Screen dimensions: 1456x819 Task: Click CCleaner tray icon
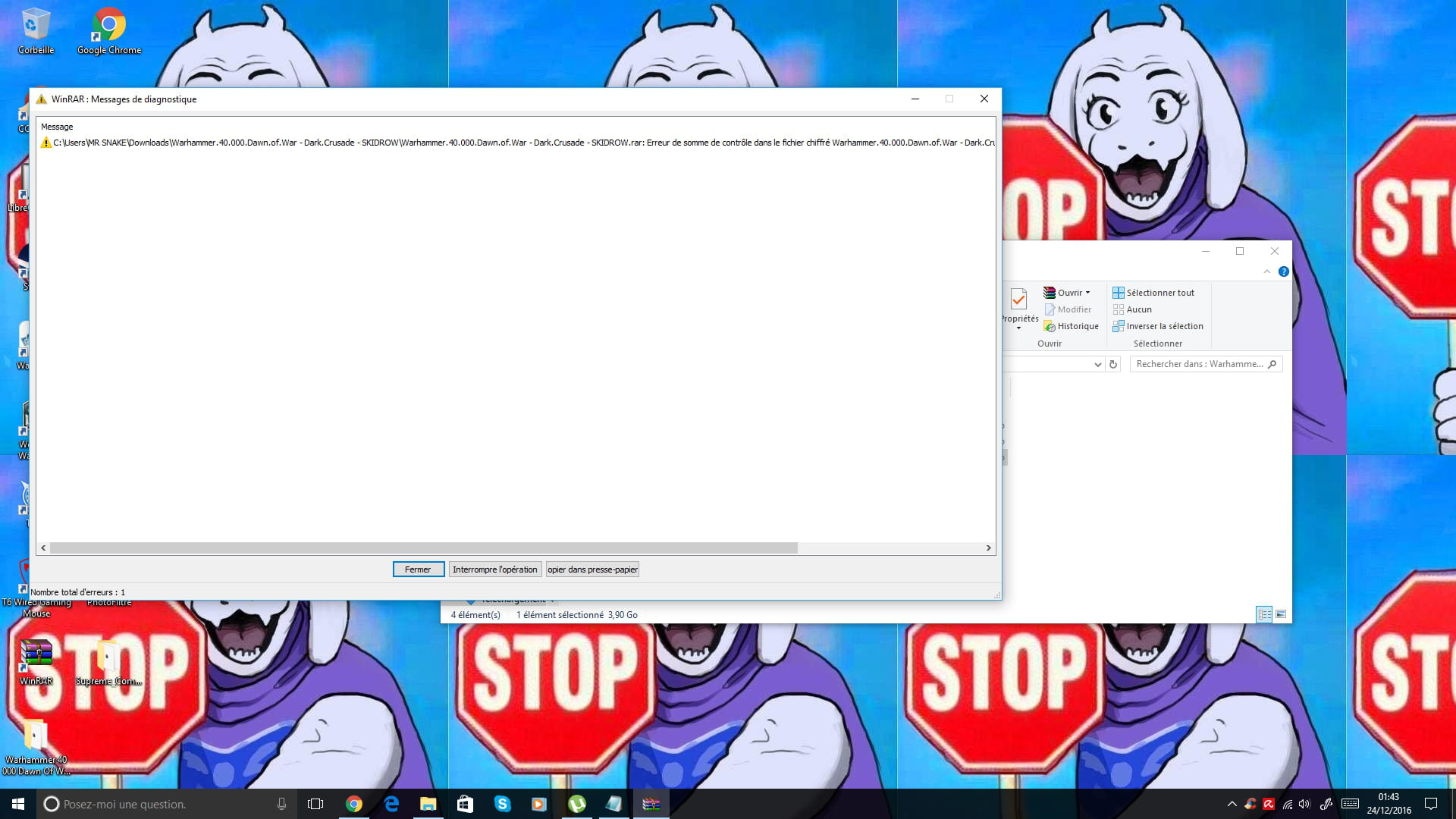coord(1250,804)
